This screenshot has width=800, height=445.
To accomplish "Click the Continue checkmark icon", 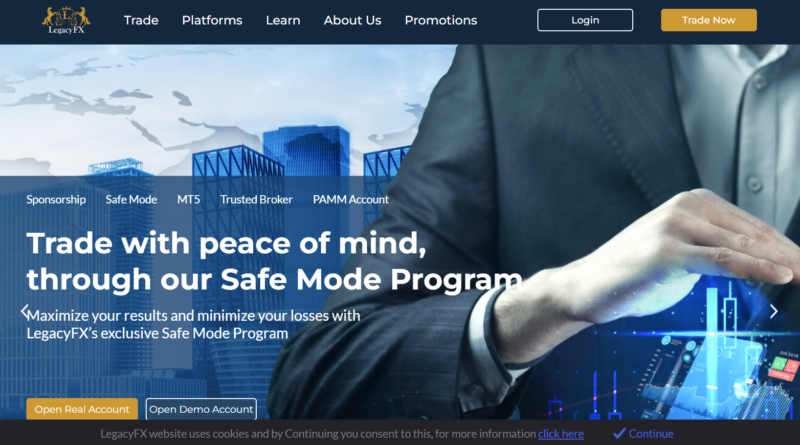I will click(x=619, y=433).
